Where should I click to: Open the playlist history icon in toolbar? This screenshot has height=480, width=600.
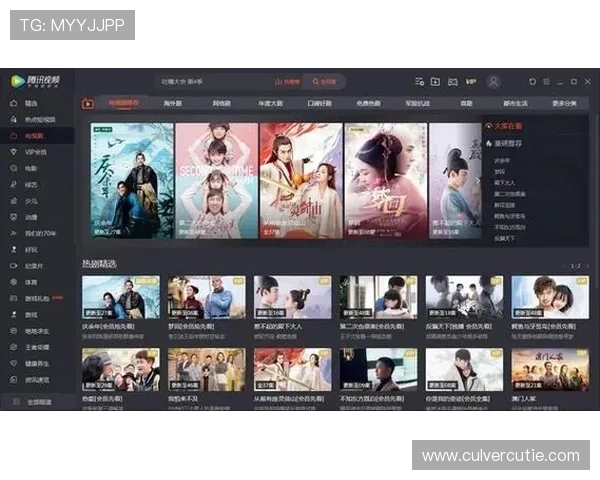(x=419, y=82)
